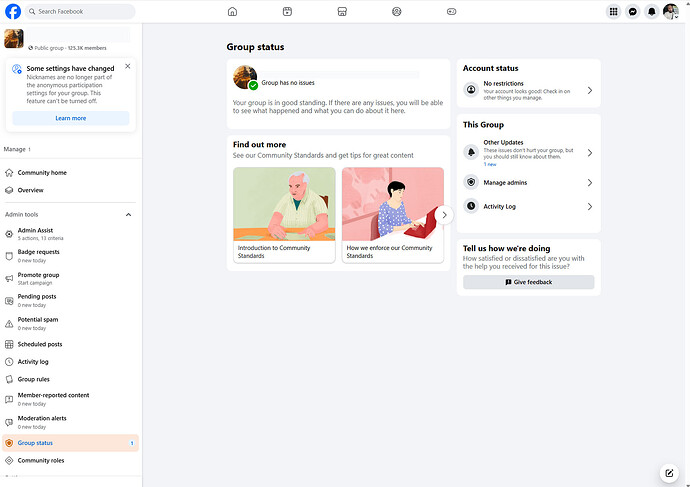Expand the Manage dropdown

click(17, 149)
